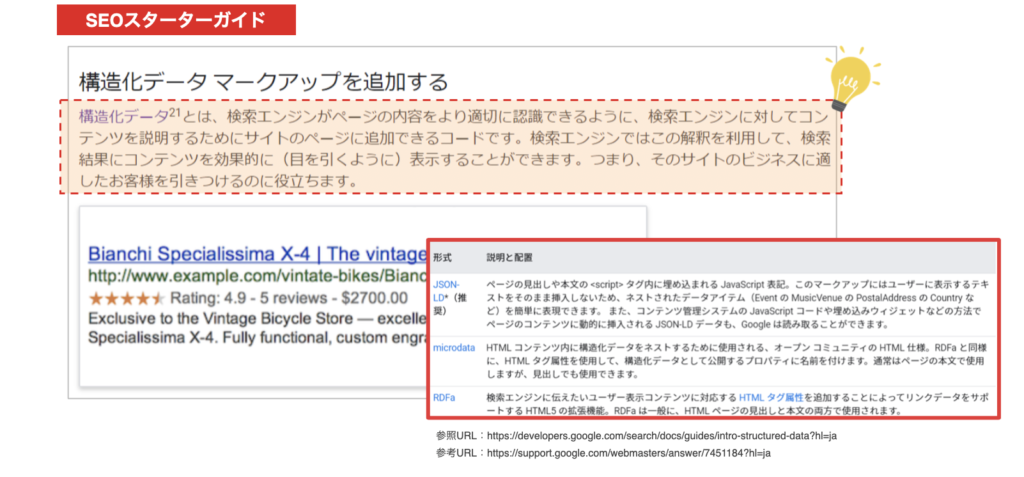Click the Rating: 4.9 - 5 reviews text
Screen dimensions: 1024x477
[289, 298]
